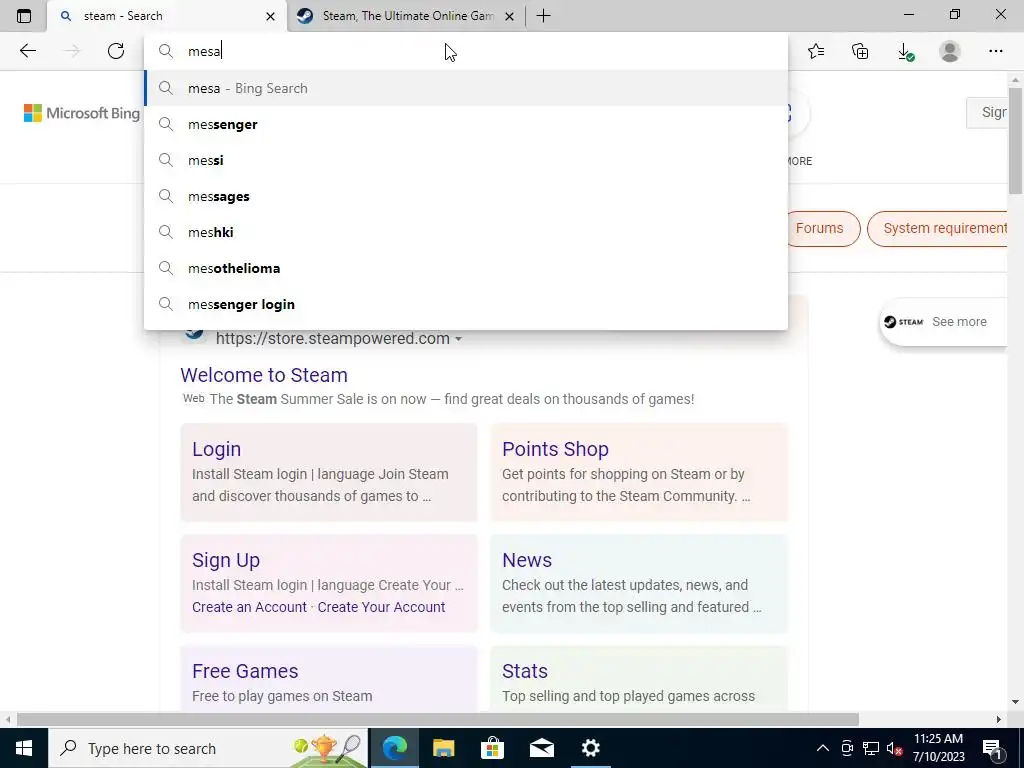Screen dimensions: 1024x768
Task: Open the Stats sitelink
Action: point(525,671)
